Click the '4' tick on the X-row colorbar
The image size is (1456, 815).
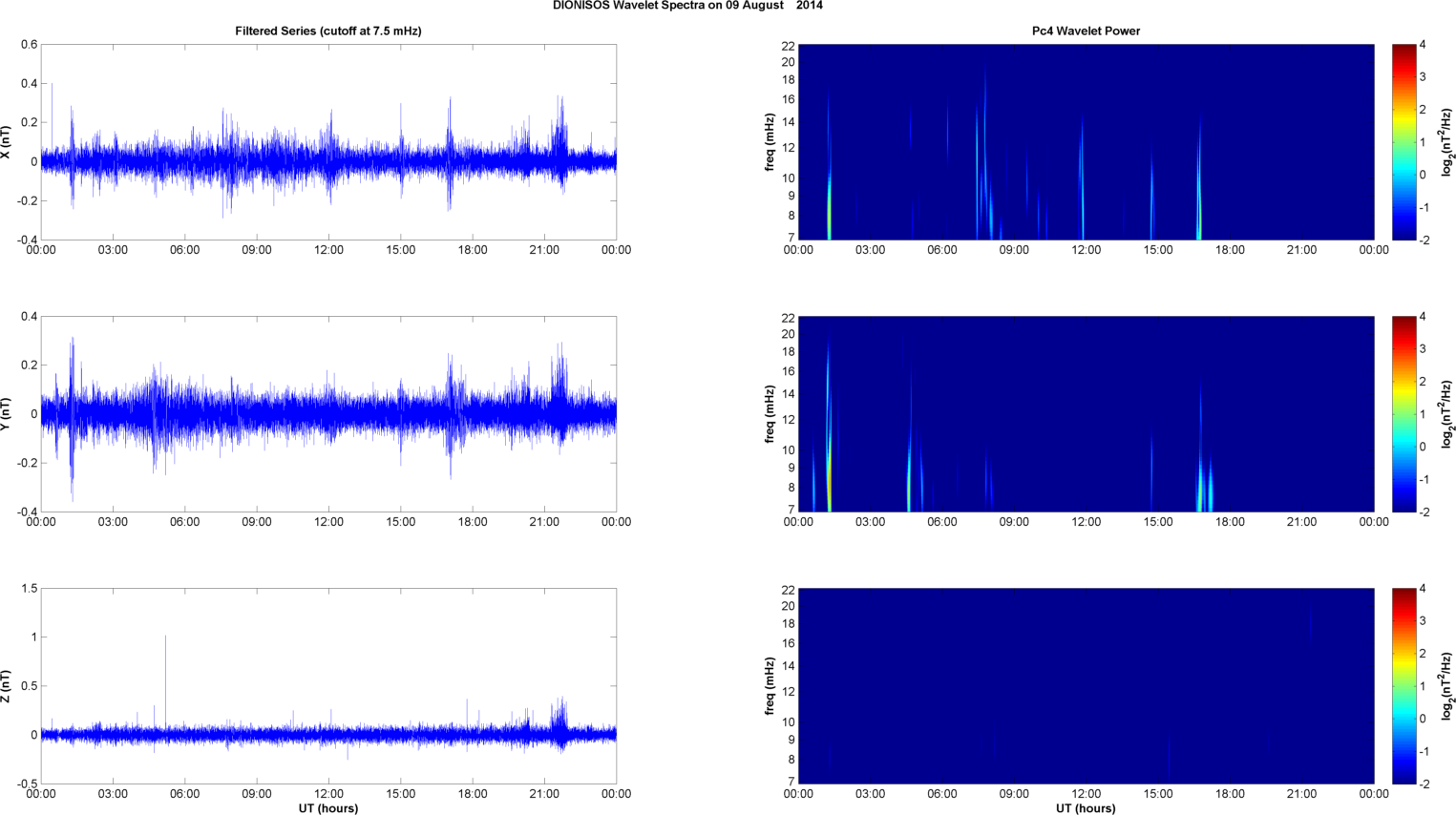(1423, 45)
